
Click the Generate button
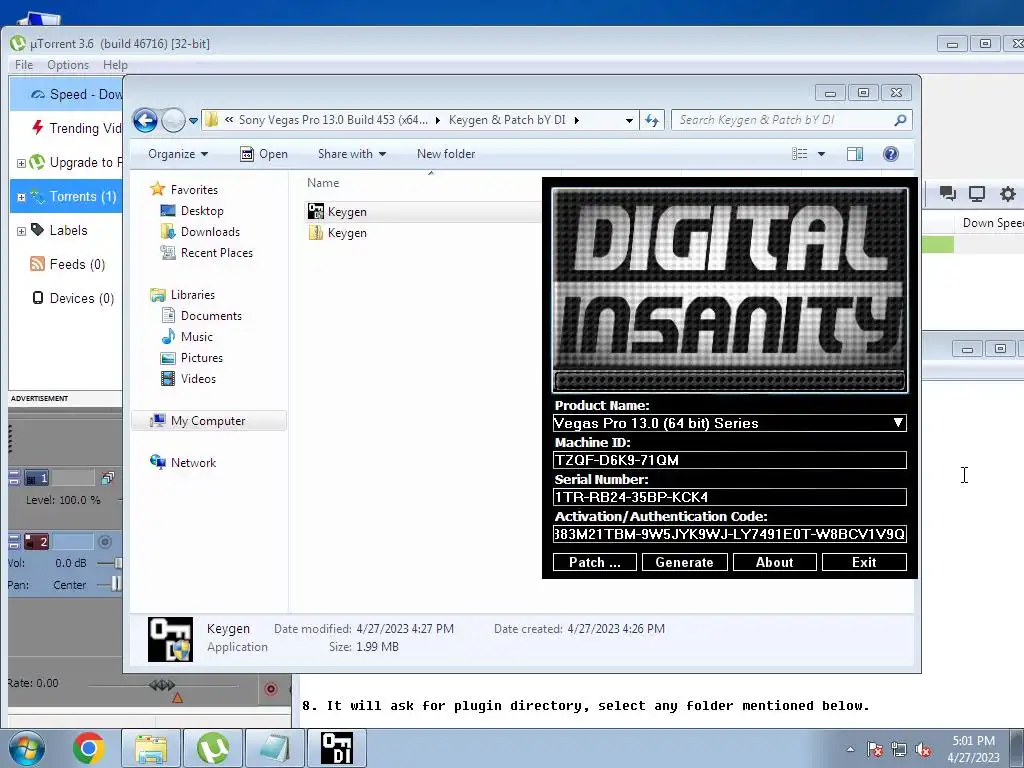point(684,562)
